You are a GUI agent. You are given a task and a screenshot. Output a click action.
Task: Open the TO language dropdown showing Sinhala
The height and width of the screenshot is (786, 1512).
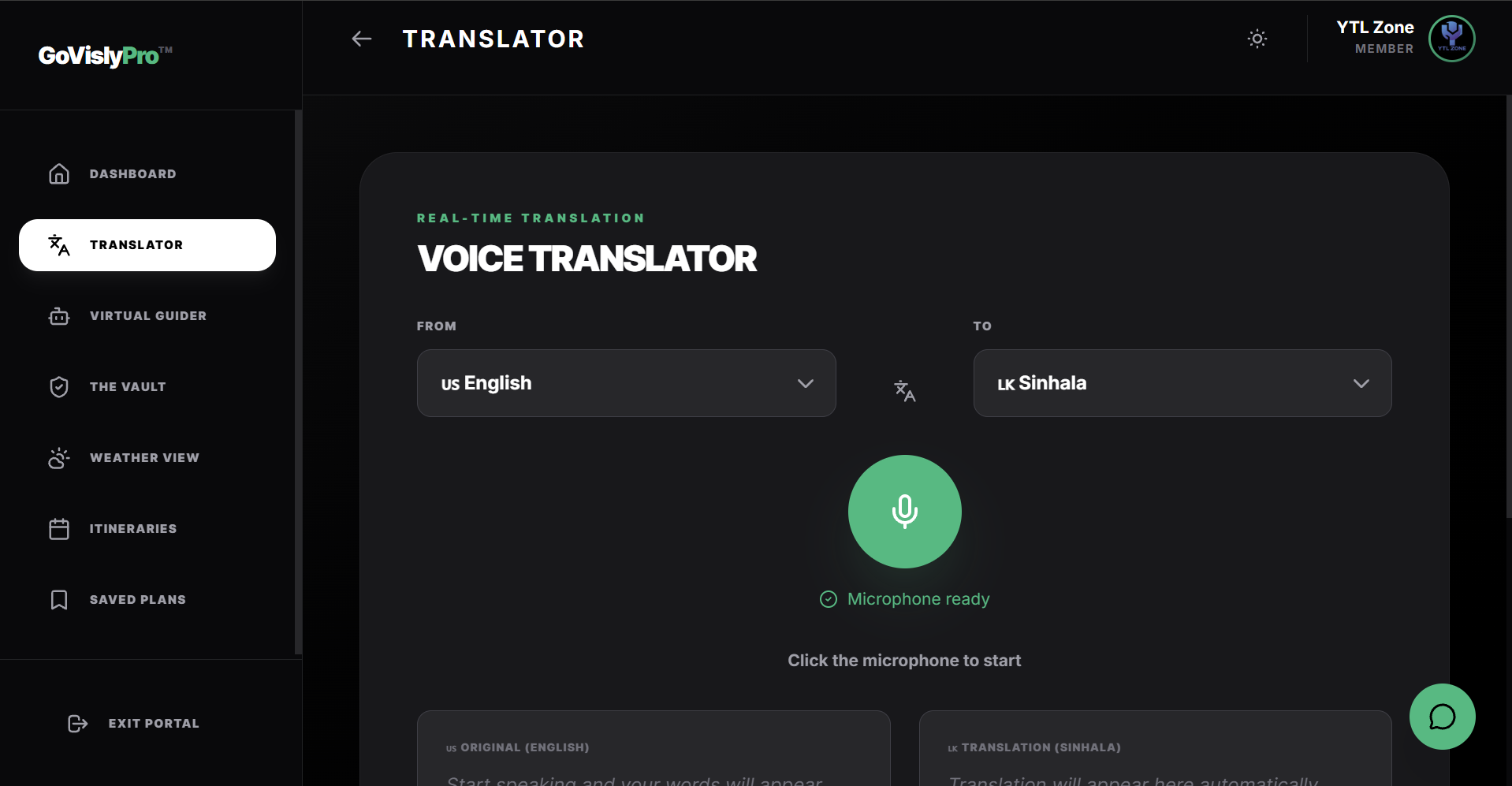click(x=1182, y=383)
